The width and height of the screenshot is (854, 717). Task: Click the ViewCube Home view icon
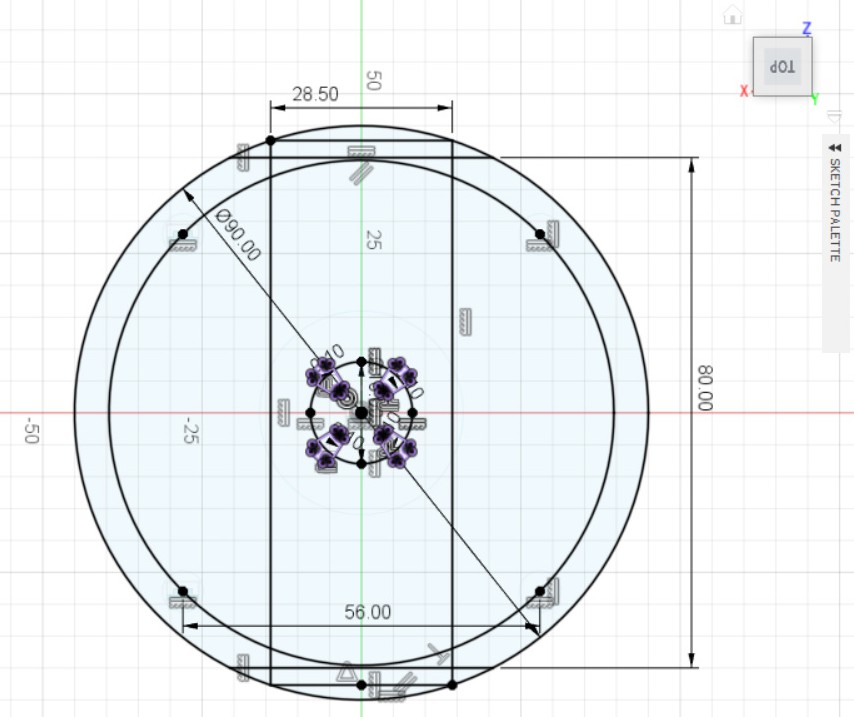coord(732,15)
